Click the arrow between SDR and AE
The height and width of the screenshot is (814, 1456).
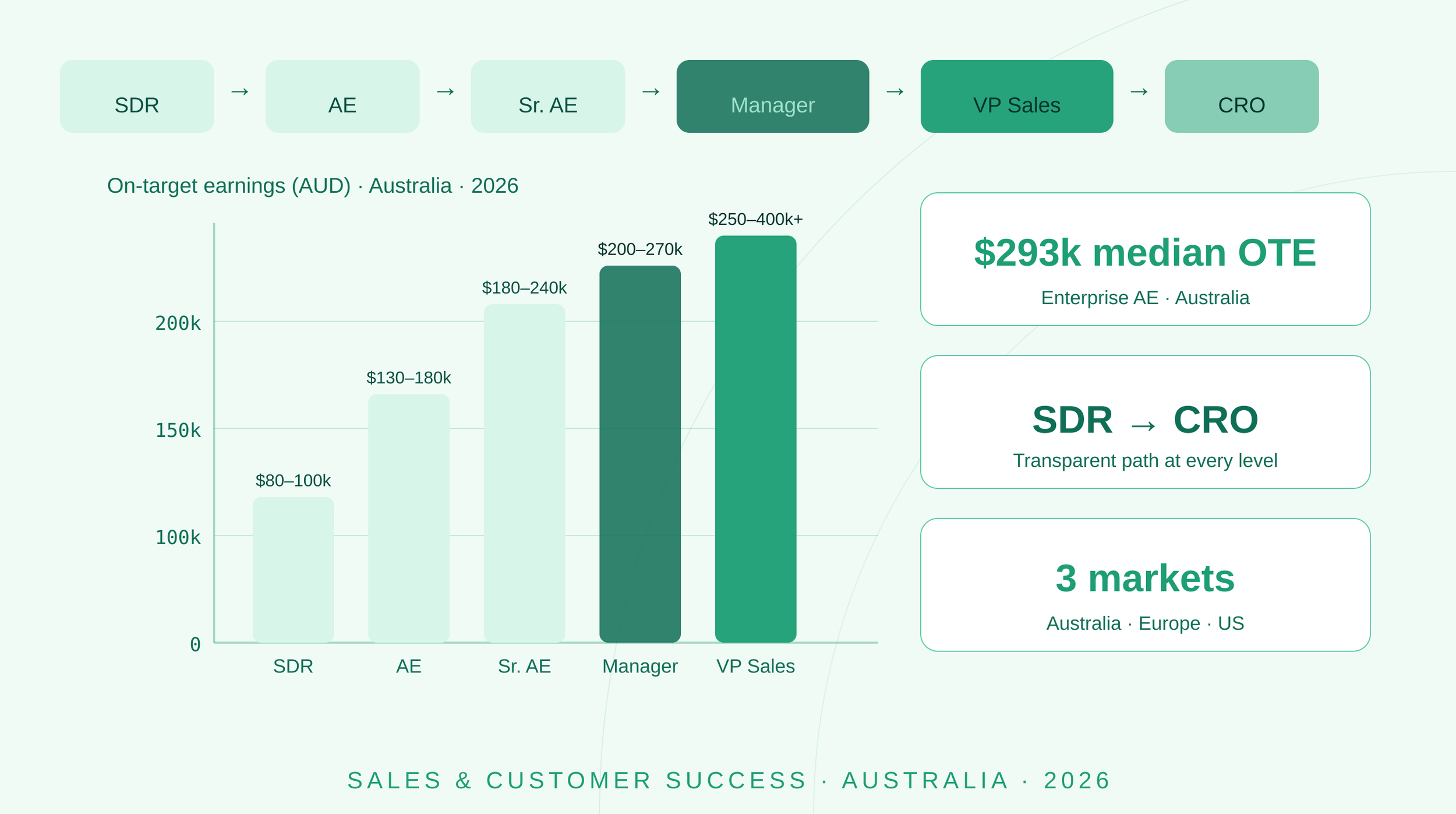click(240, 91)
